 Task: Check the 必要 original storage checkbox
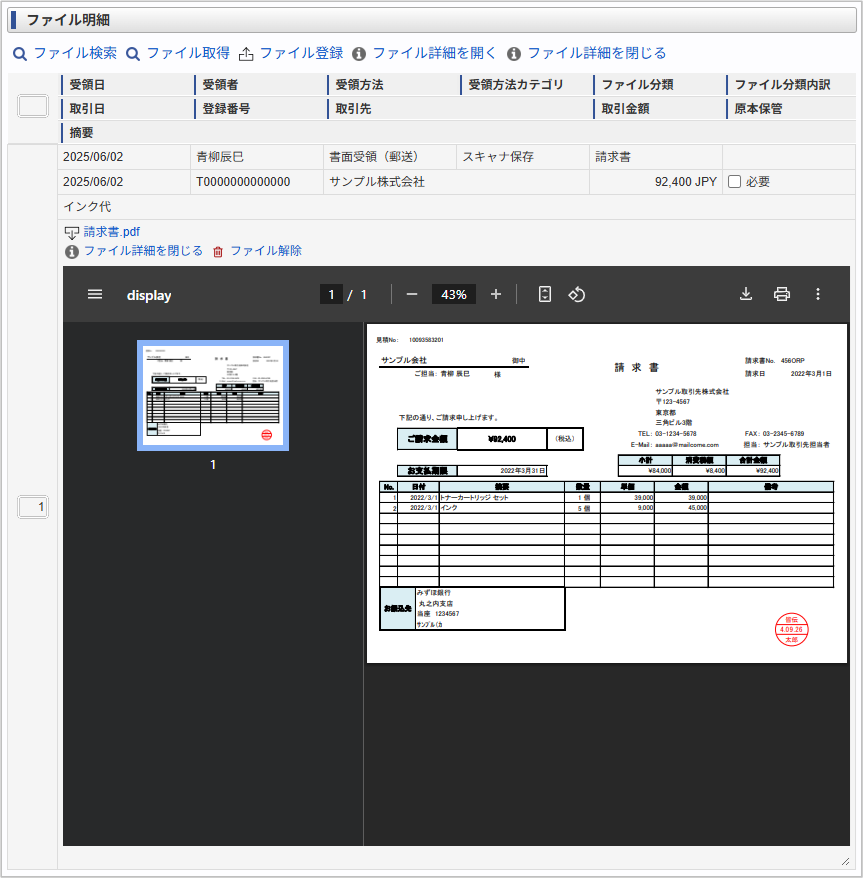click(x=734, y=182)
